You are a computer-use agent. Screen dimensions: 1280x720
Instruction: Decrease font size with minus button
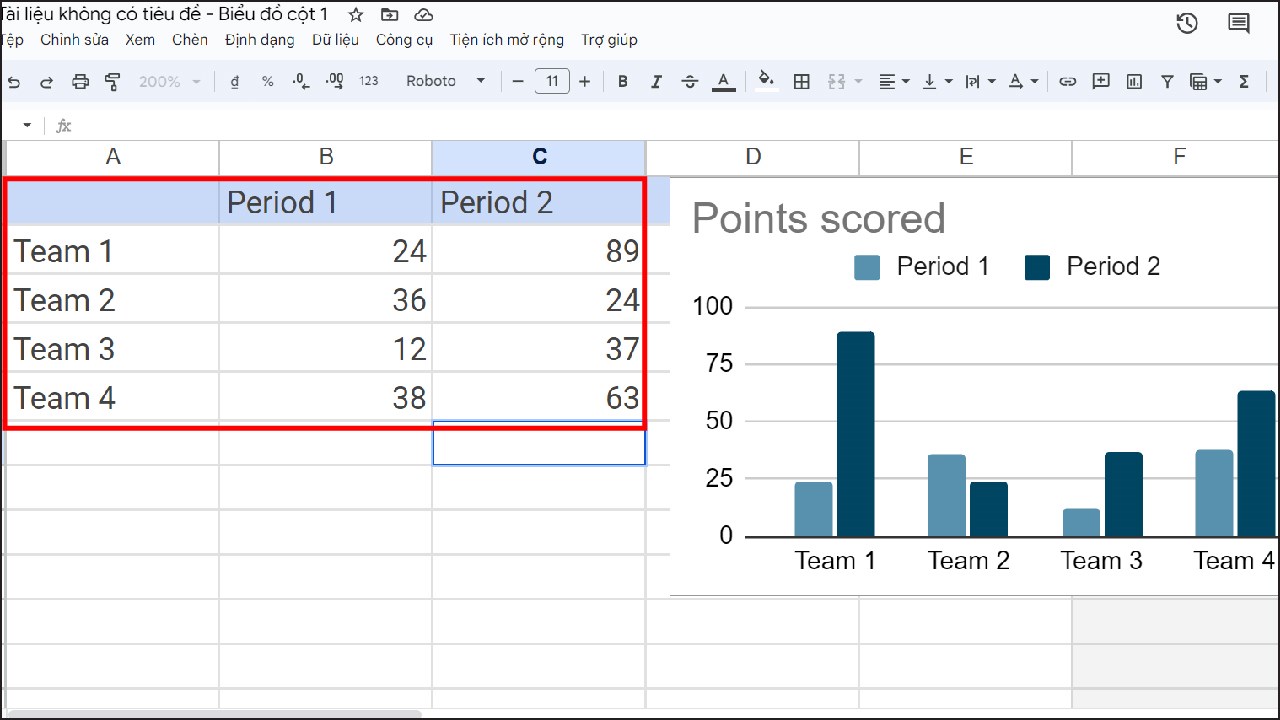coord(518,82)
